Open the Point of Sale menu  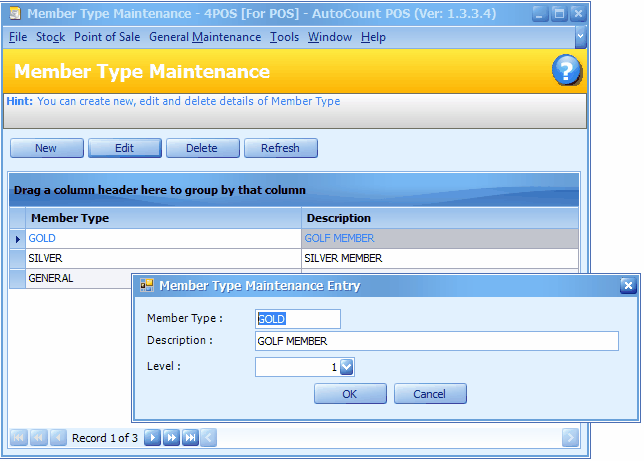[x=107, y=37]
